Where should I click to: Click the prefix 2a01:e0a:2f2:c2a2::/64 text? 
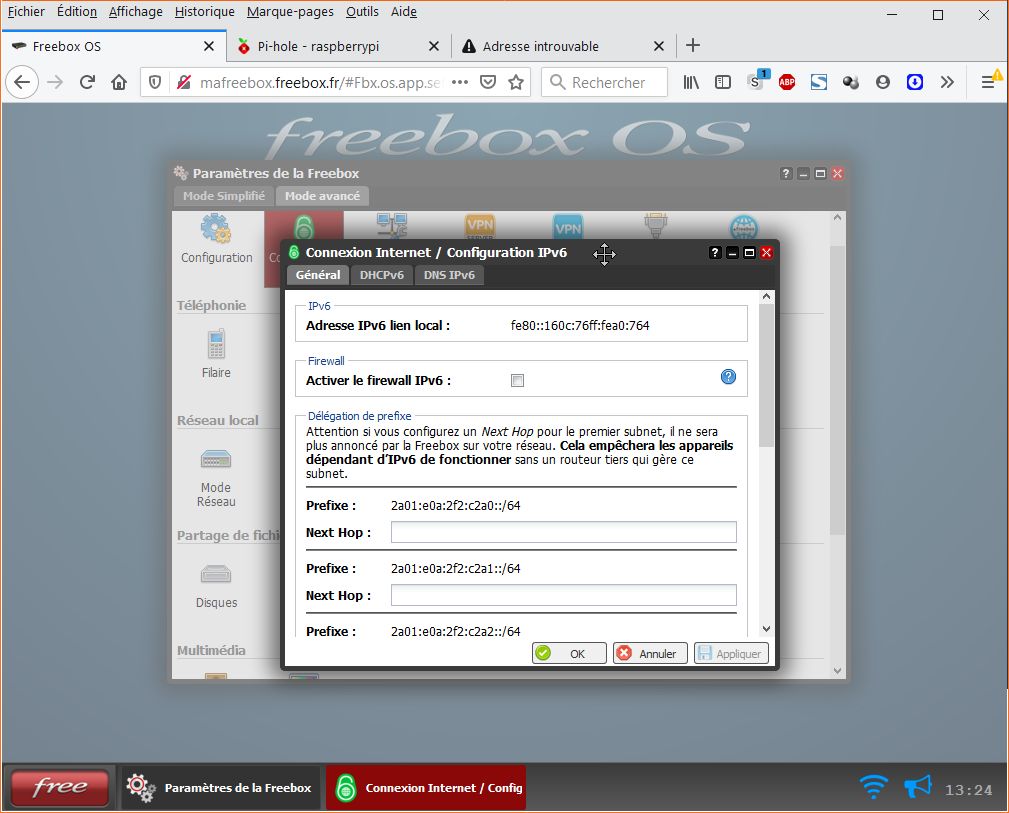(456, 631)
